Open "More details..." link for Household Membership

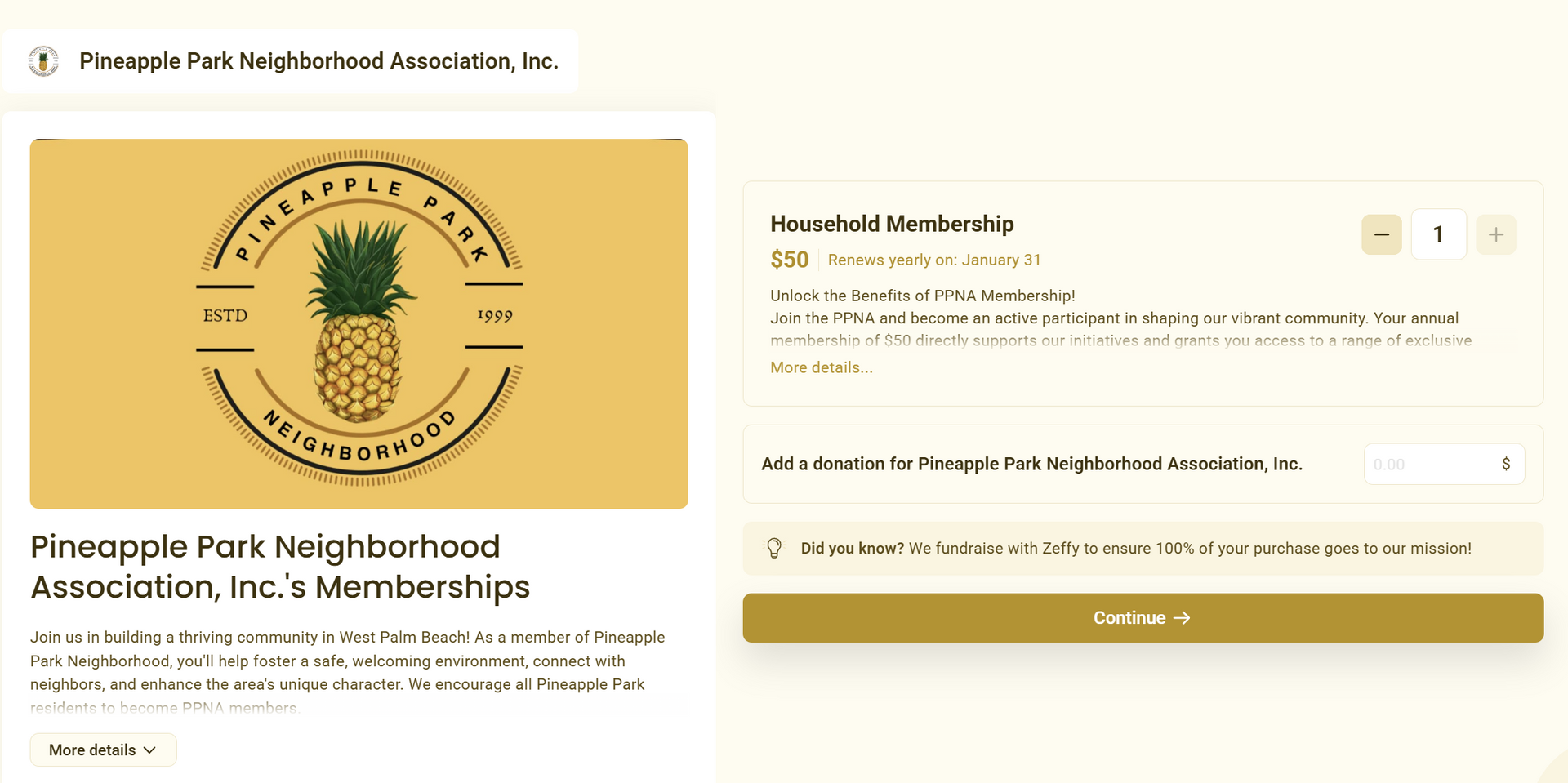click(x=821, y=367)
